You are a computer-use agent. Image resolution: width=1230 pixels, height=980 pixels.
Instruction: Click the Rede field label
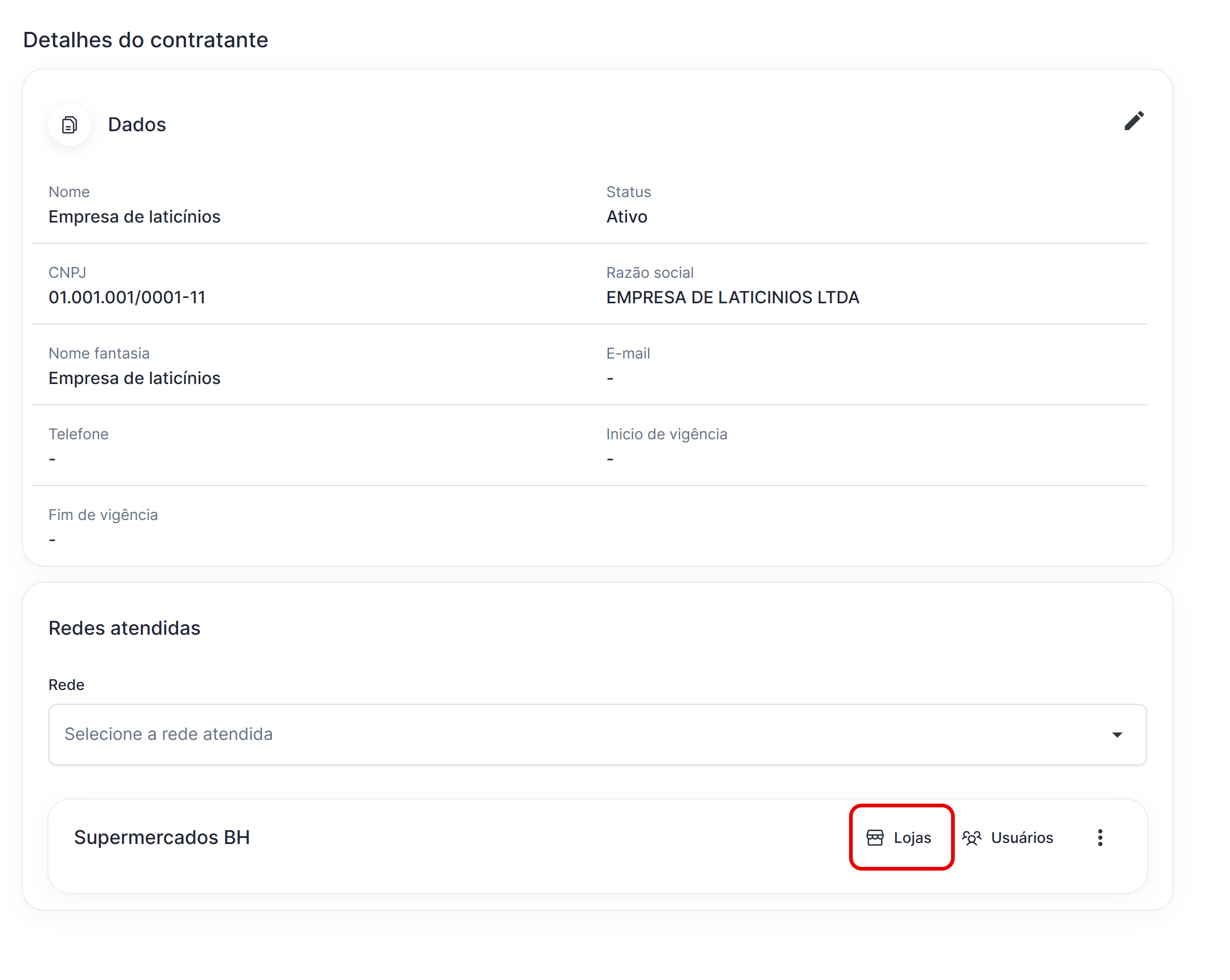coord(66,685)
